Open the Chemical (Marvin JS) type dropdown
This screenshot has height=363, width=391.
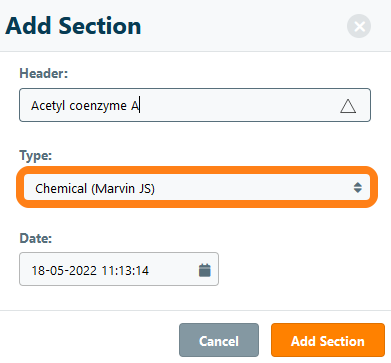(197, 188)
